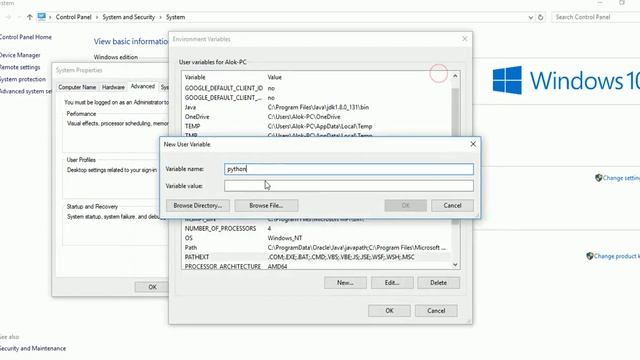
Task: Open System protection link
Action: coord(22,80)
